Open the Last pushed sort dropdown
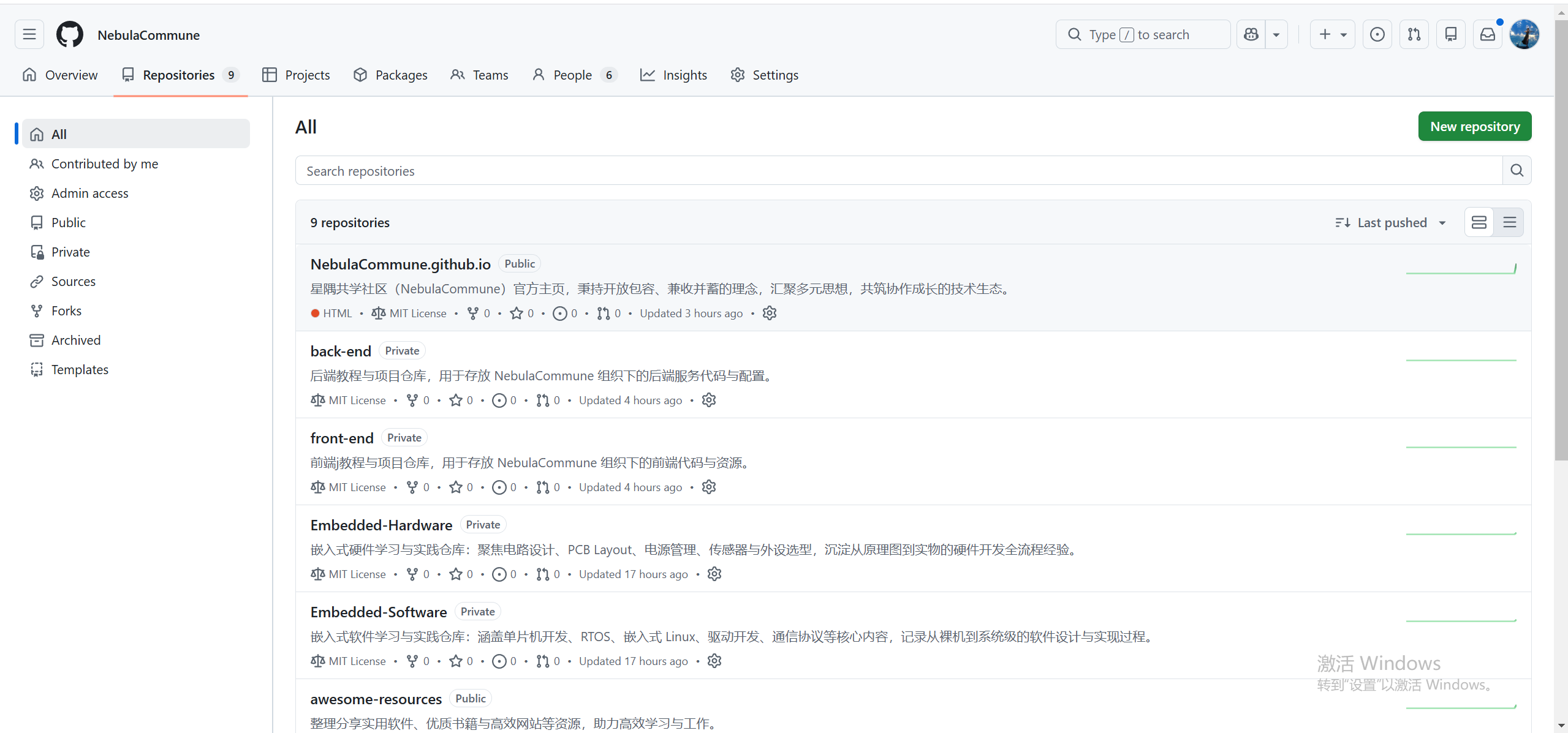The height and width of the screenshot is (733, 1568). coord(1390,222)
